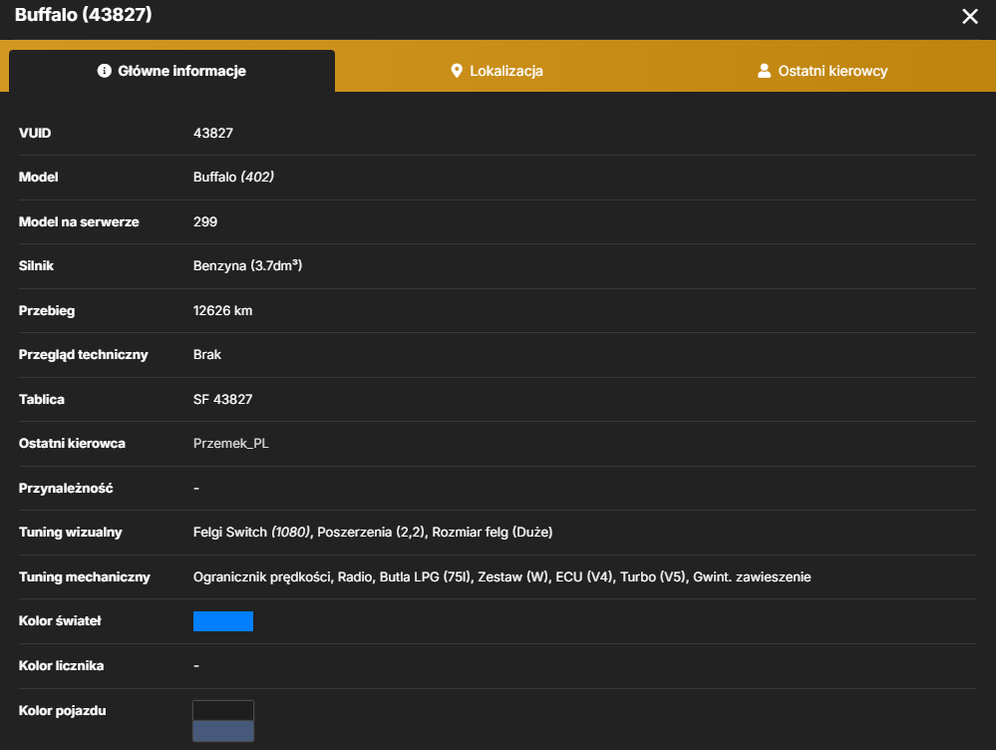Click the Przynależność row label
Screen dimensions: 996x750
pyautogui.click(x=66, y=488)
